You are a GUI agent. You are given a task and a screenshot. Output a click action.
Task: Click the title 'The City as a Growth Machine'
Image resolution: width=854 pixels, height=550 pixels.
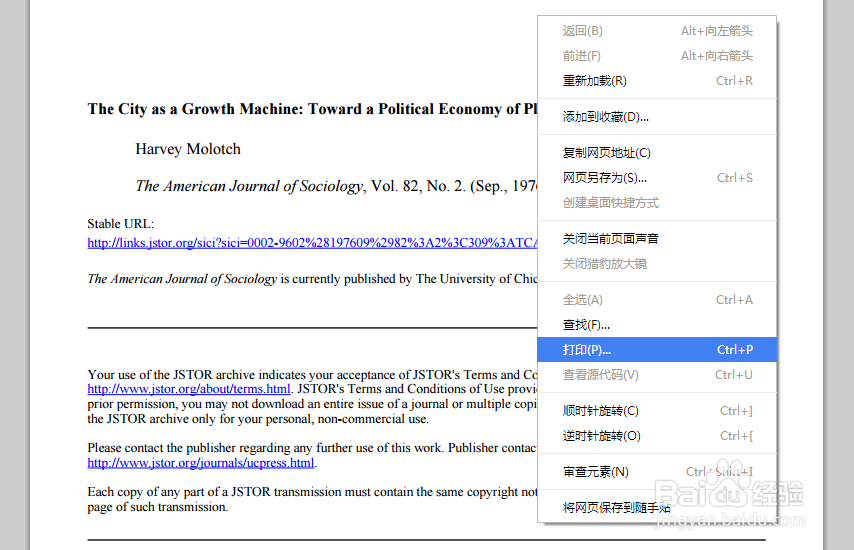tap(194, 109)
